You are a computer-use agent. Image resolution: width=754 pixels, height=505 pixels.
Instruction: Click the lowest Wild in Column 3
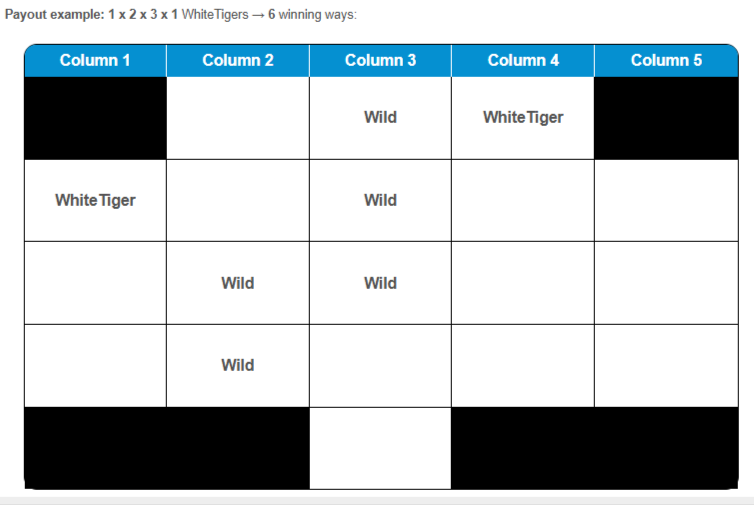click(380, 283)
